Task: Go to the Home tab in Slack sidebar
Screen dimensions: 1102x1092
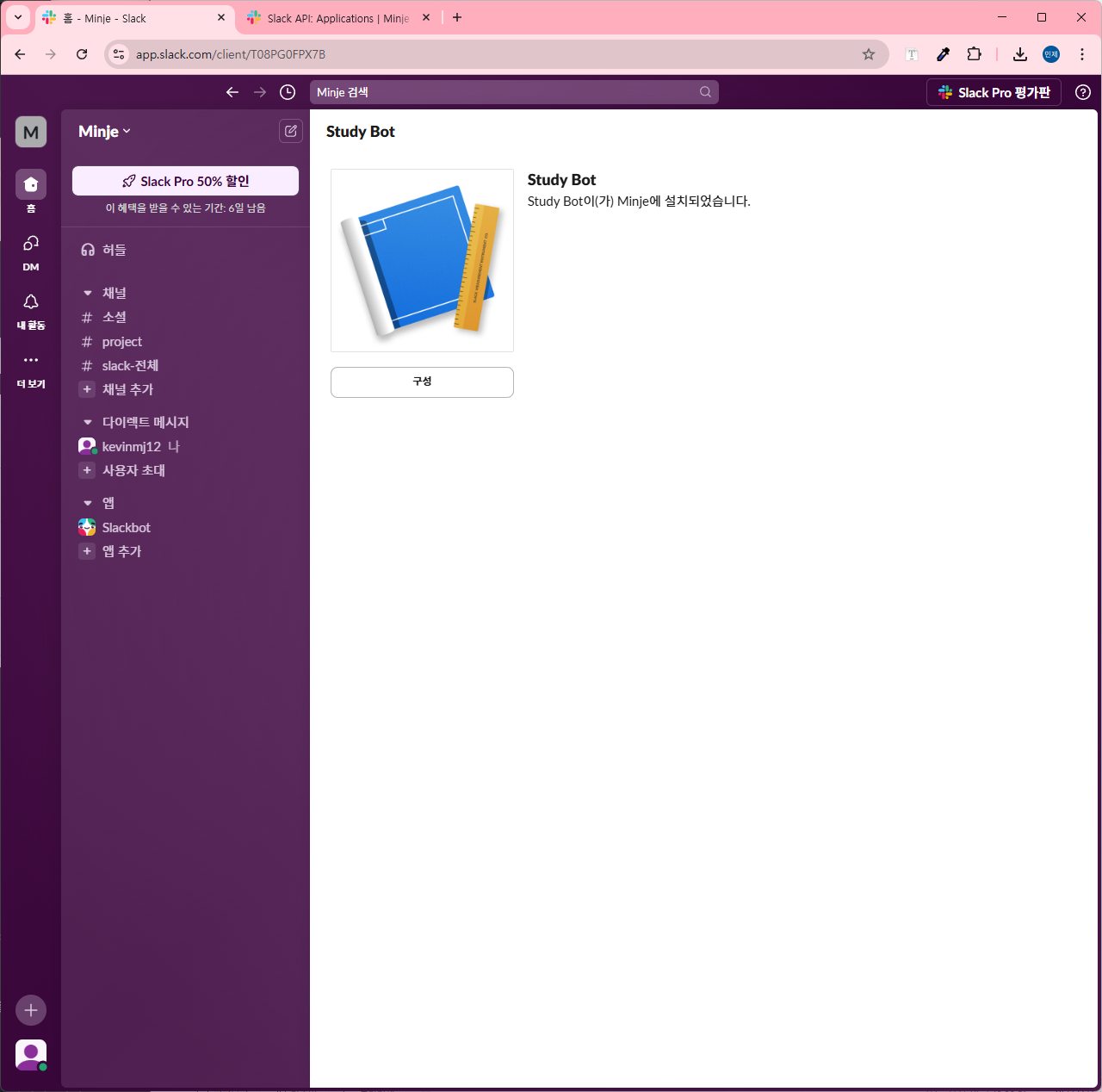Action: click(x=31, y=192)
